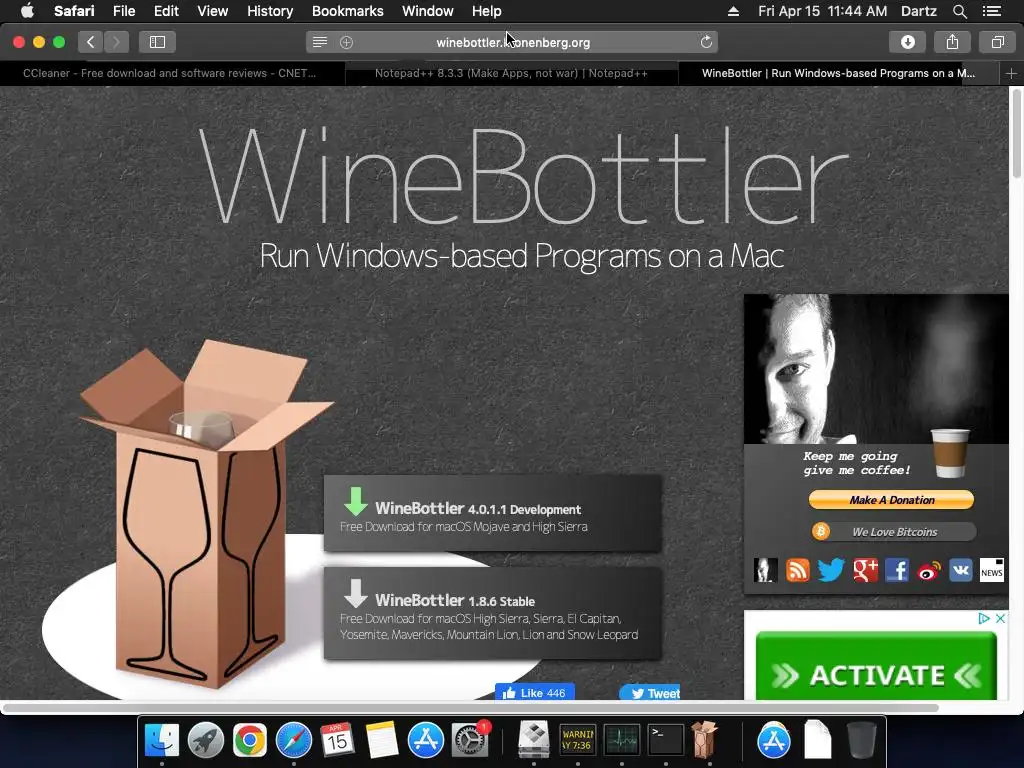Image resolution: width=1024 pixels, height=768 pixels.
Task: Open Notes from the Dock
Action: click(x=381, y=740)
